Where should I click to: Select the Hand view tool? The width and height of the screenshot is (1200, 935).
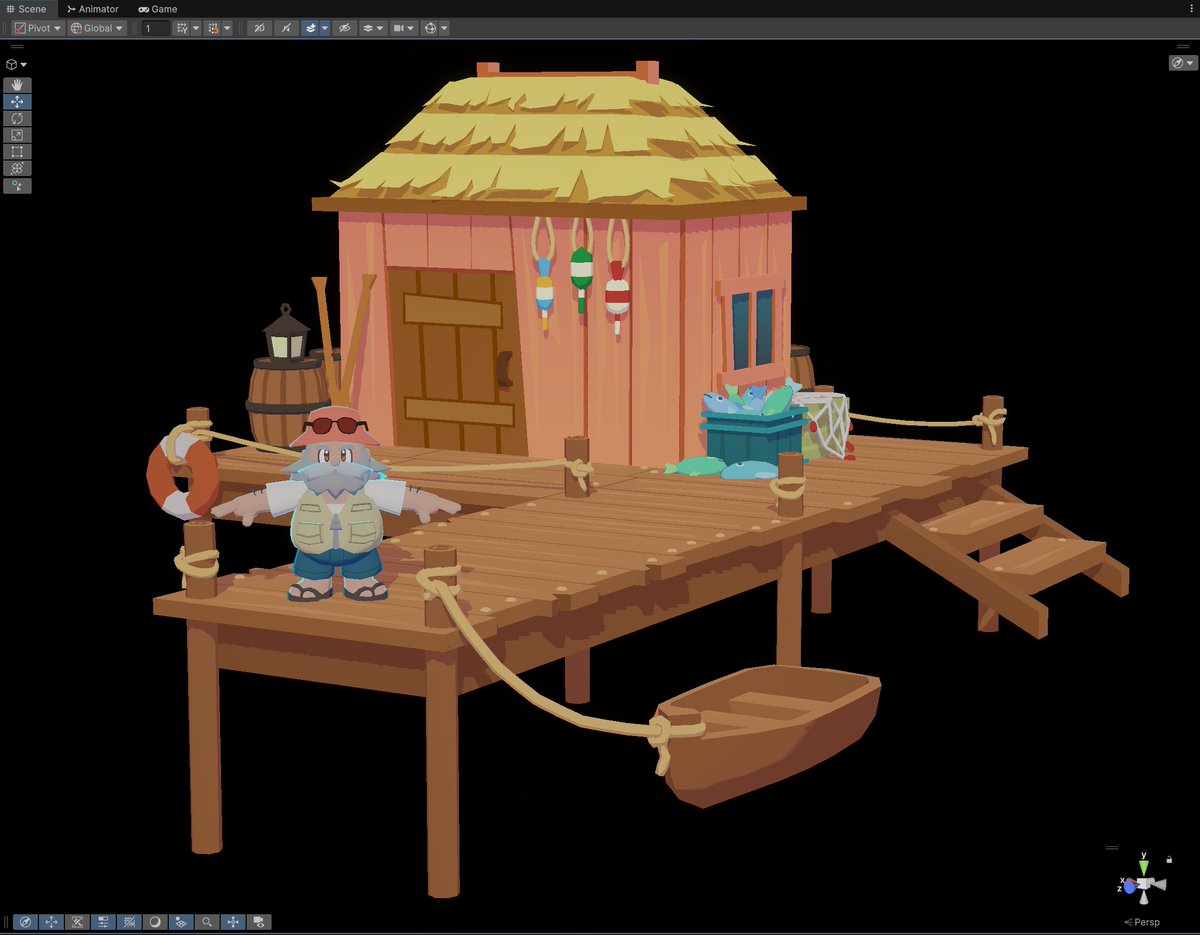pyautogui.click(x=18, y=85)
